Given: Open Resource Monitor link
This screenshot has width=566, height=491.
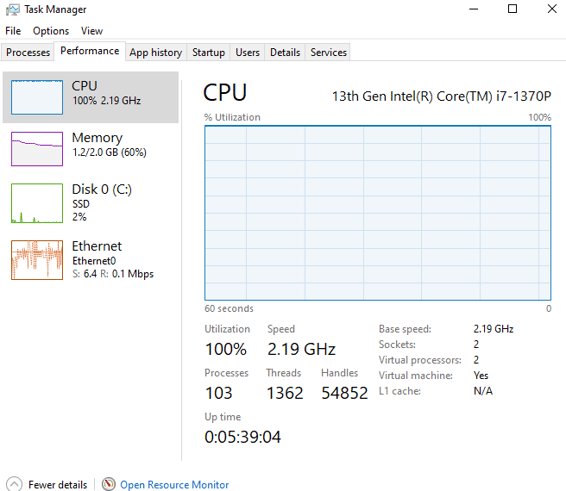Looking at the screenshot, I should point(174,485).
